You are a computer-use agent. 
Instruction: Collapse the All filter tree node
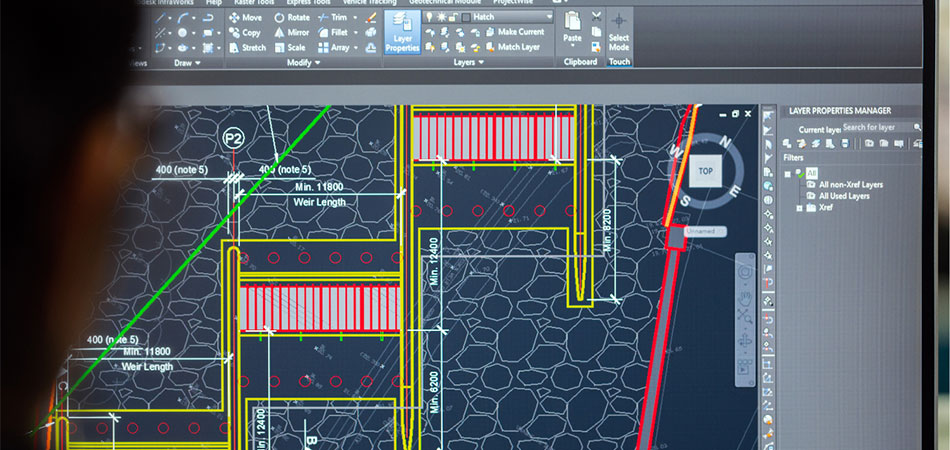click(788, 174)
